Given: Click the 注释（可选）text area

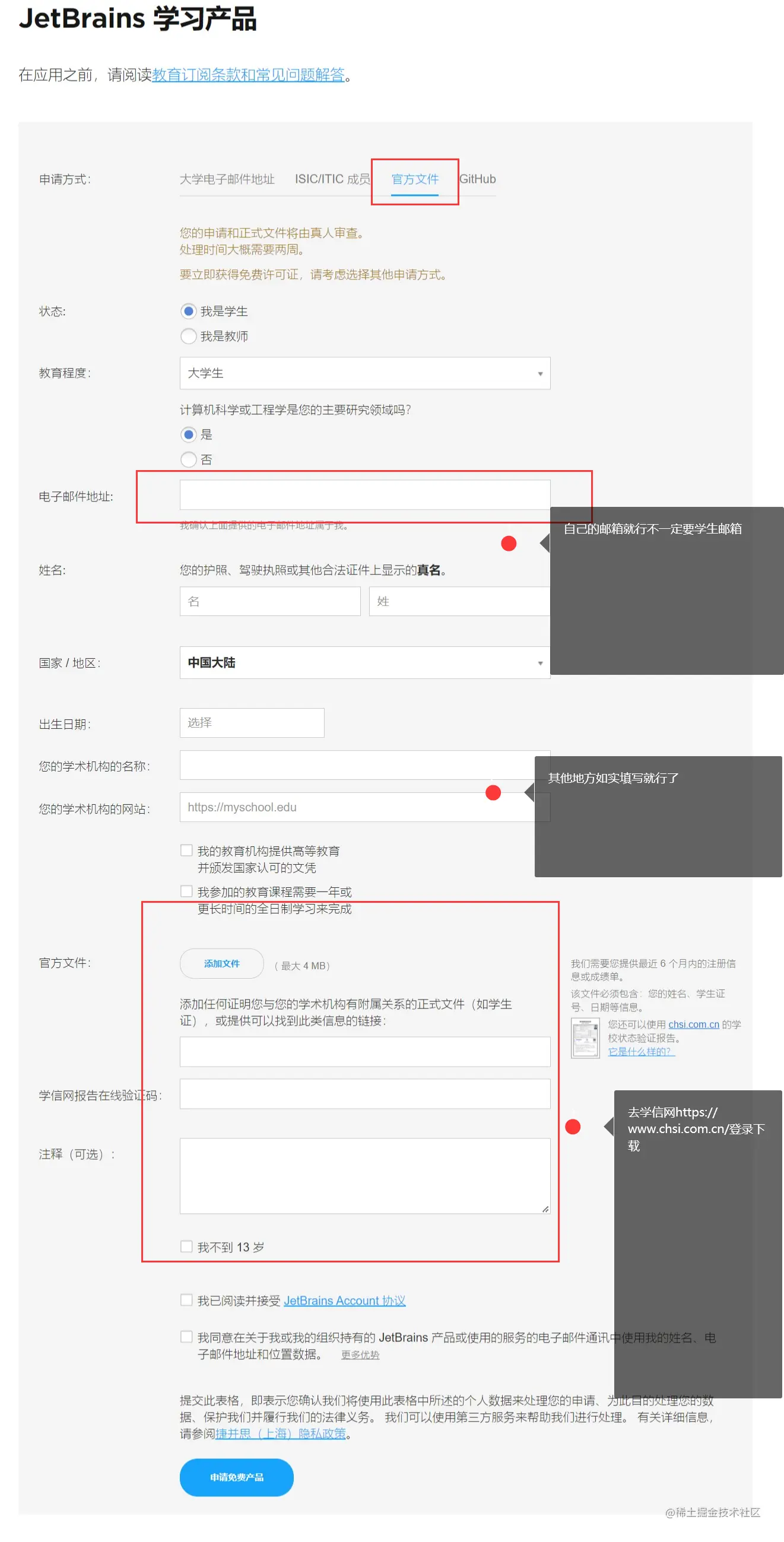Looking at the screenshot, I should [364, 1176].
